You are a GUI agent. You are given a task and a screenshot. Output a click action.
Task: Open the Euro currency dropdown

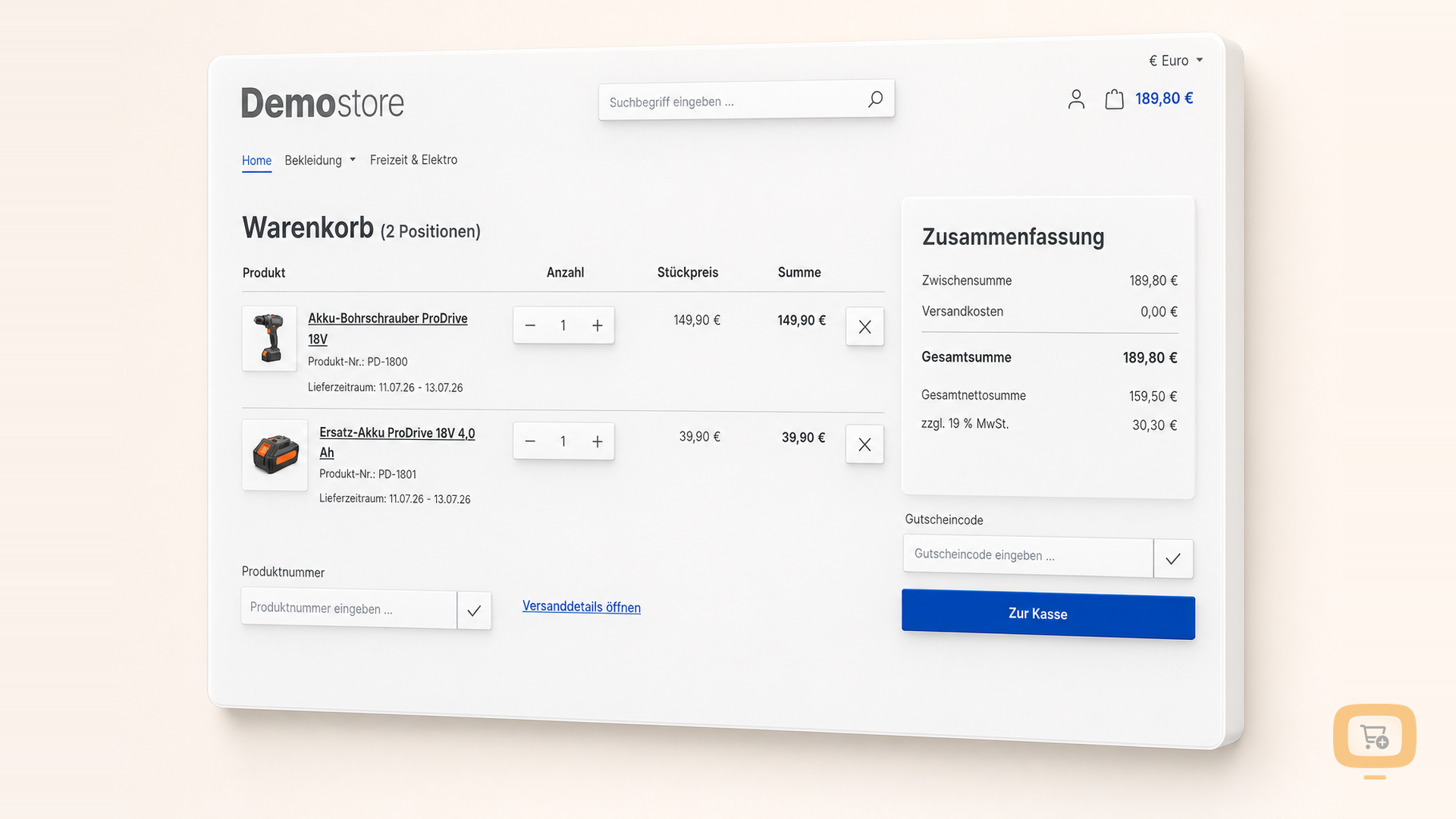pos(1175,61)
